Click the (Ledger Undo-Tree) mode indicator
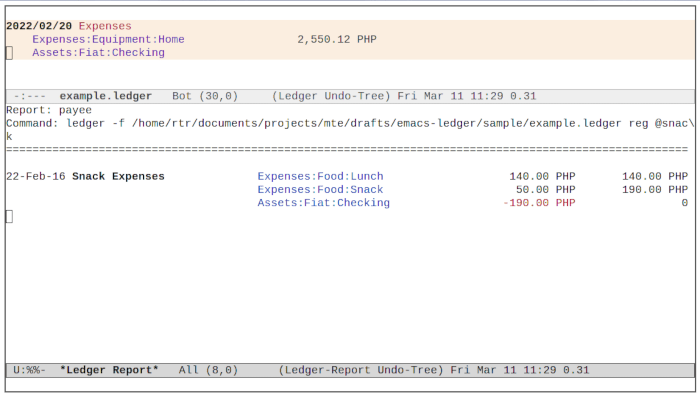700x397 pixels. 331,96
